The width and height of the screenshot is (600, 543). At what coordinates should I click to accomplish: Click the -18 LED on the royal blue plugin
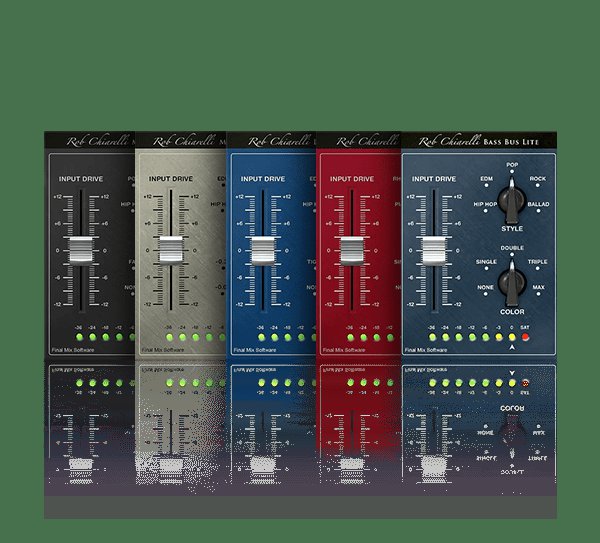coord(288,337)
